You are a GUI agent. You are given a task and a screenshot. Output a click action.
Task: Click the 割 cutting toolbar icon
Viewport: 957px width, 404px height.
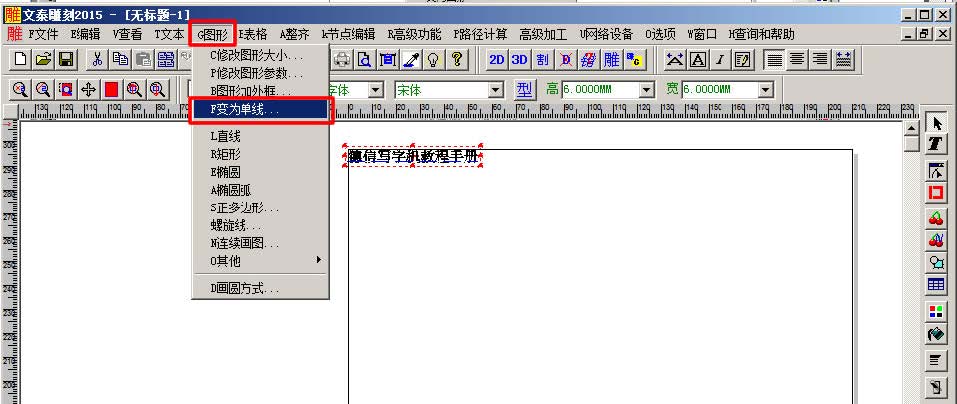click(543, 59)
